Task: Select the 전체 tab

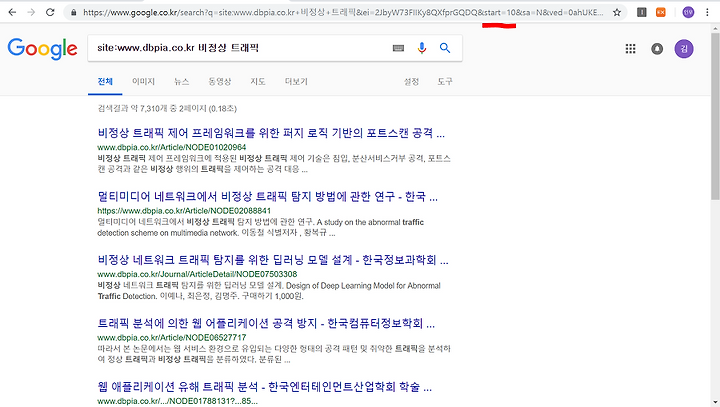Action: (x=105, y=82)
